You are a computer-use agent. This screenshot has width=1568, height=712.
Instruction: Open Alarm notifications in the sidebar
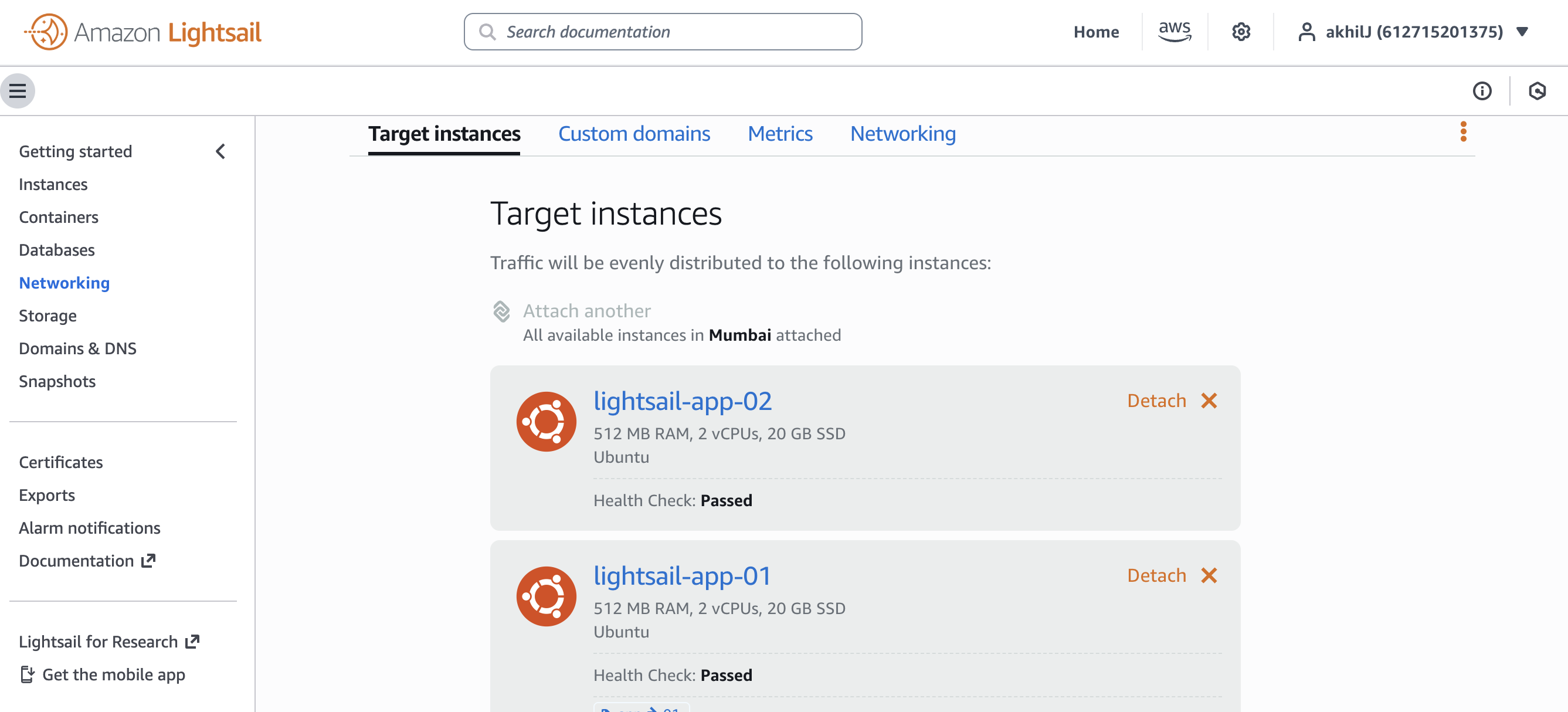(x=90, y=528)
